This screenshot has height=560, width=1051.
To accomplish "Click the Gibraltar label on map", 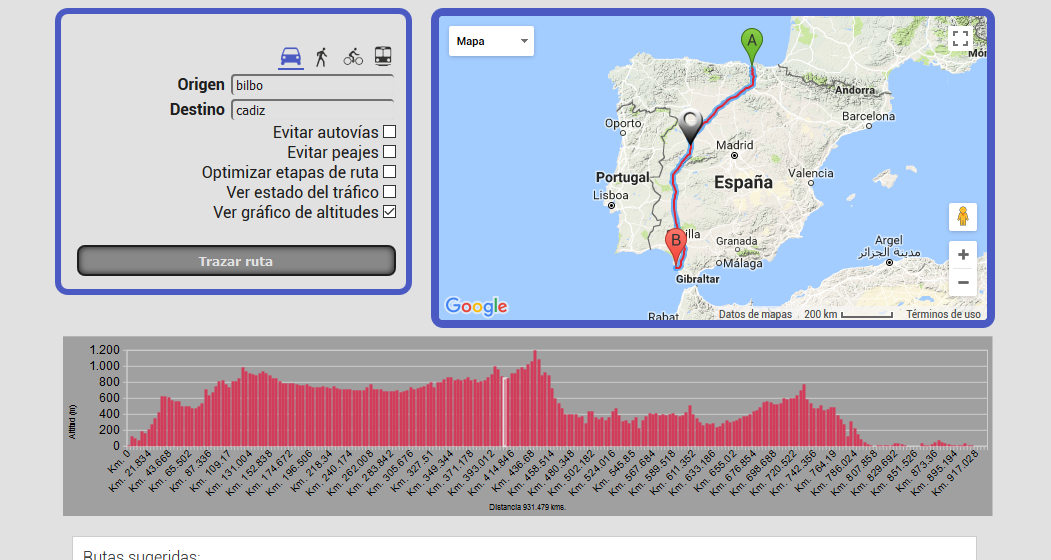I will tap(698, 279).
